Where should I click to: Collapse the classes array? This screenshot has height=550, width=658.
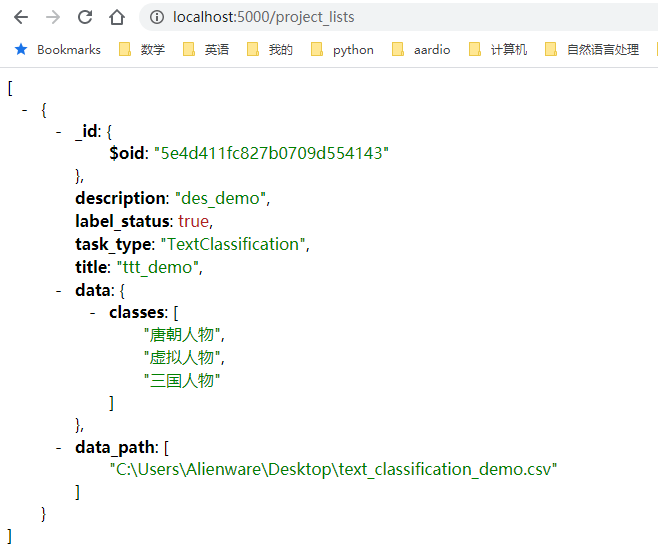click(x=93, y=313)
